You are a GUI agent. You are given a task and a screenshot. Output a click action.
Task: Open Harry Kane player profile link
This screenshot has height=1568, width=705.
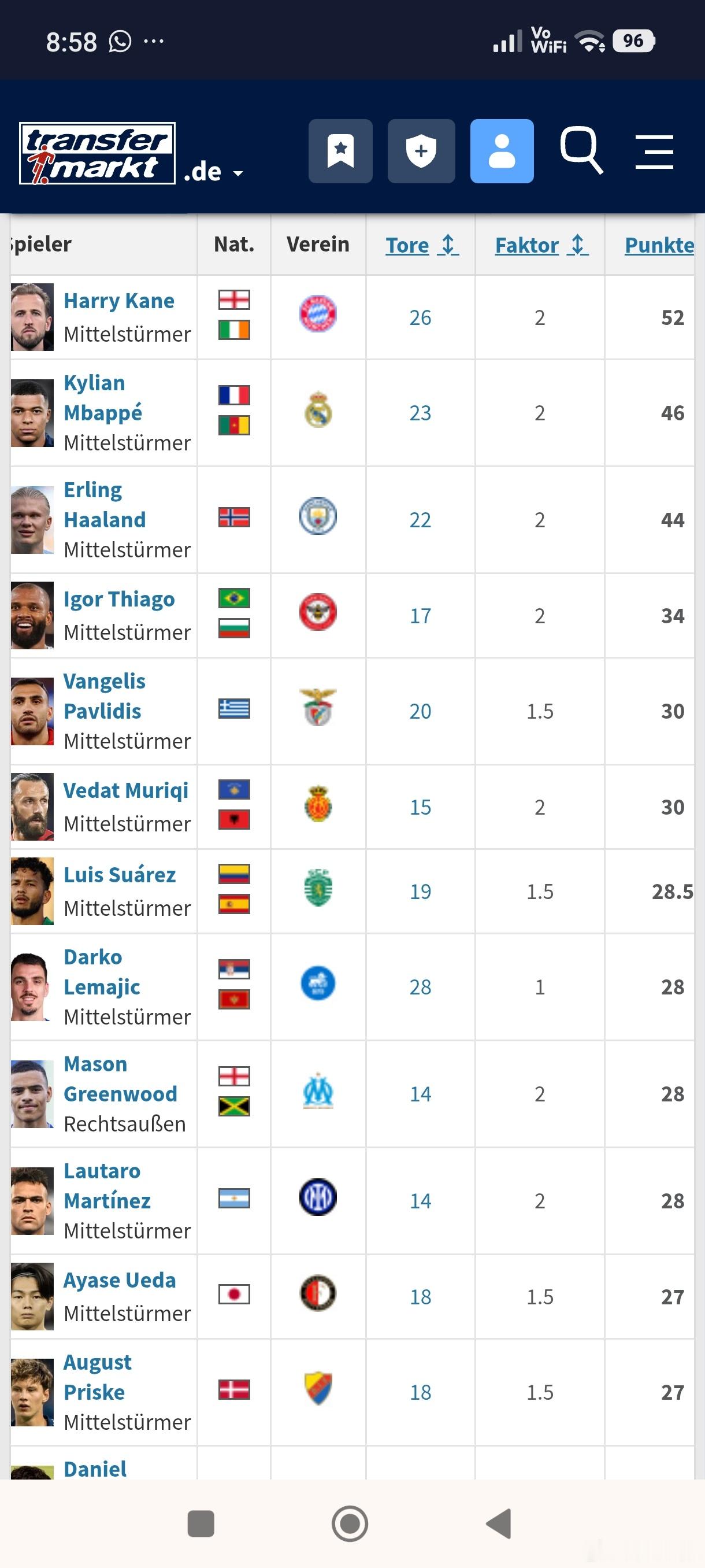click(x=119, y=301)
